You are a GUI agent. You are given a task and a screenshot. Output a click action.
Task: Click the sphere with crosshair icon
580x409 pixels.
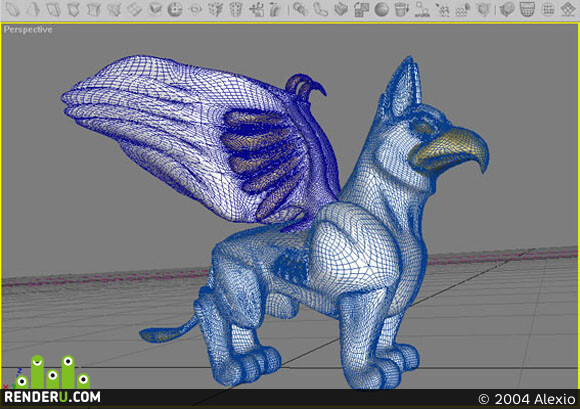(175, 9)
